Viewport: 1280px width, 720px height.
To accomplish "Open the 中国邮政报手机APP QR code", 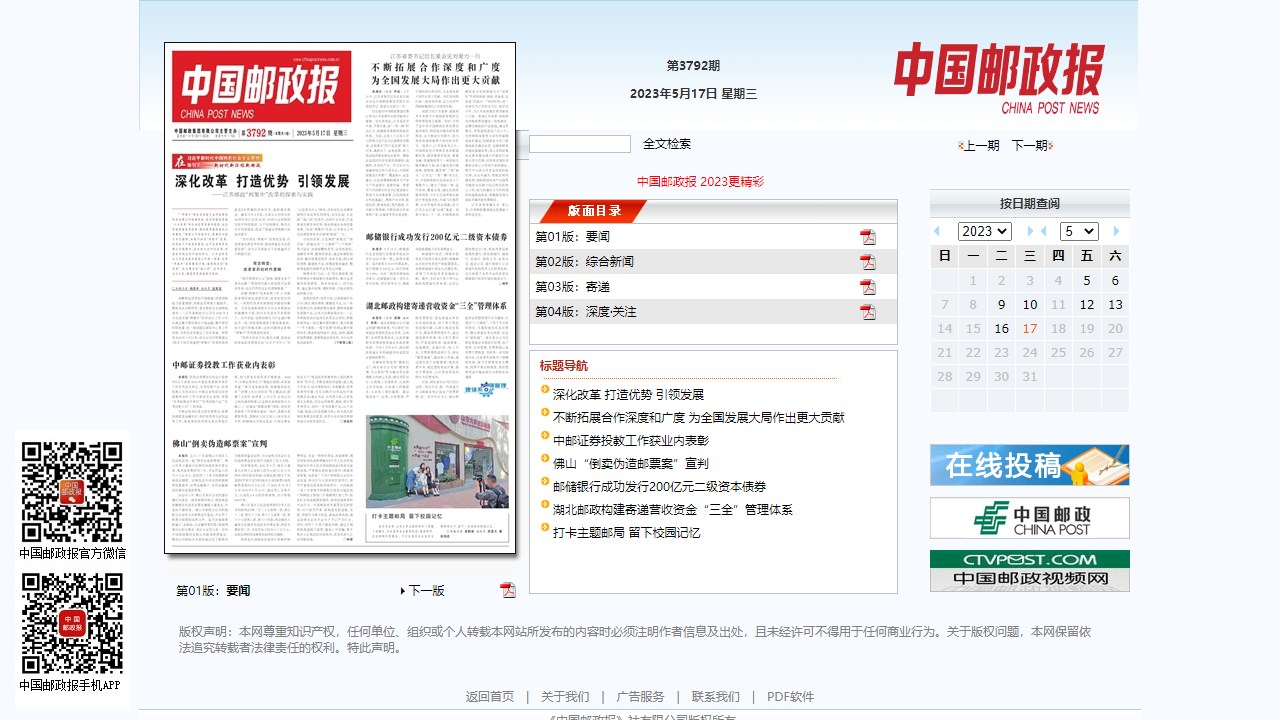I will coord(73,623).
